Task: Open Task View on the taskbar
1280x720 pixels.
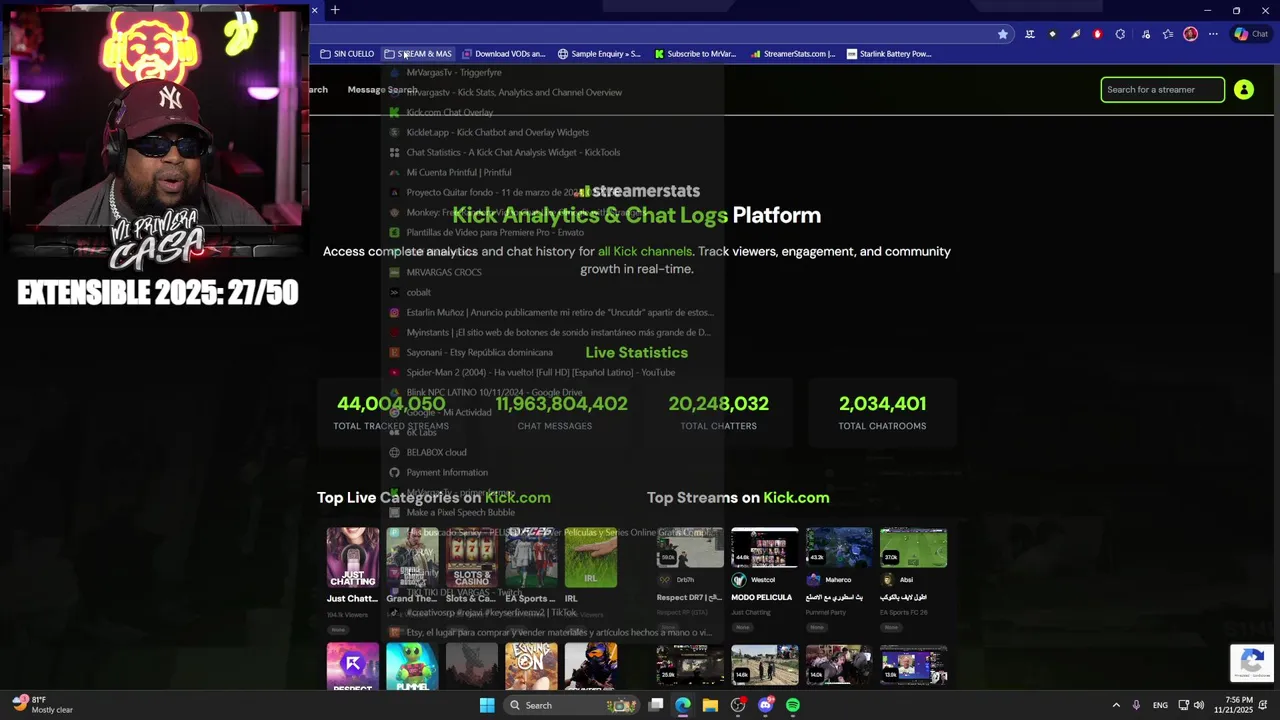Action: tap(656, 705)
